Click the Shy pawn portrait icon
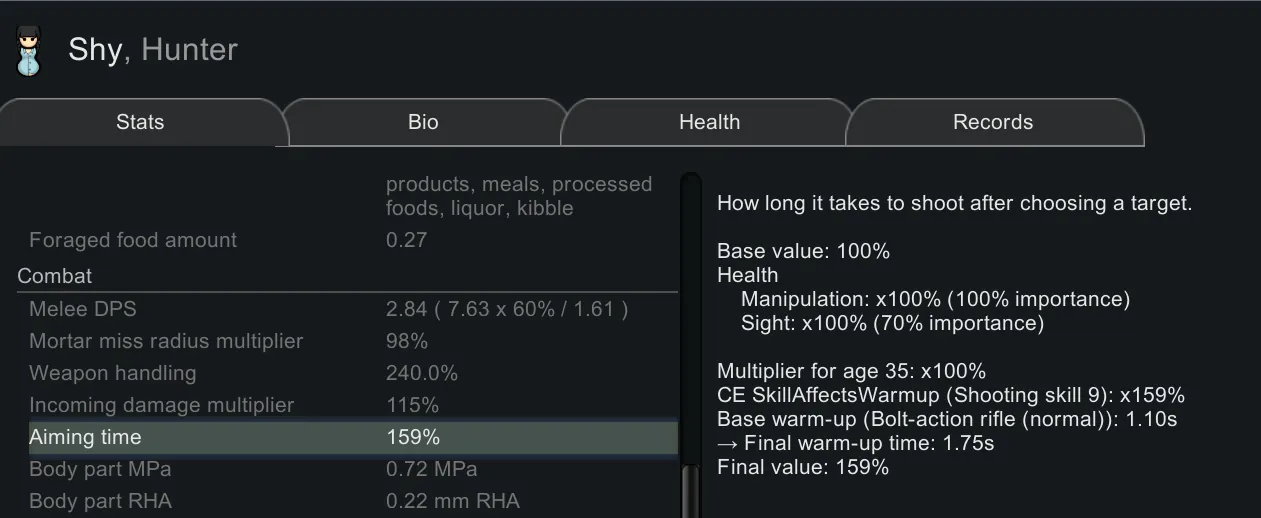Image resolution: width=1261 pixels, height=518 pixels. [x=28, y=51]
